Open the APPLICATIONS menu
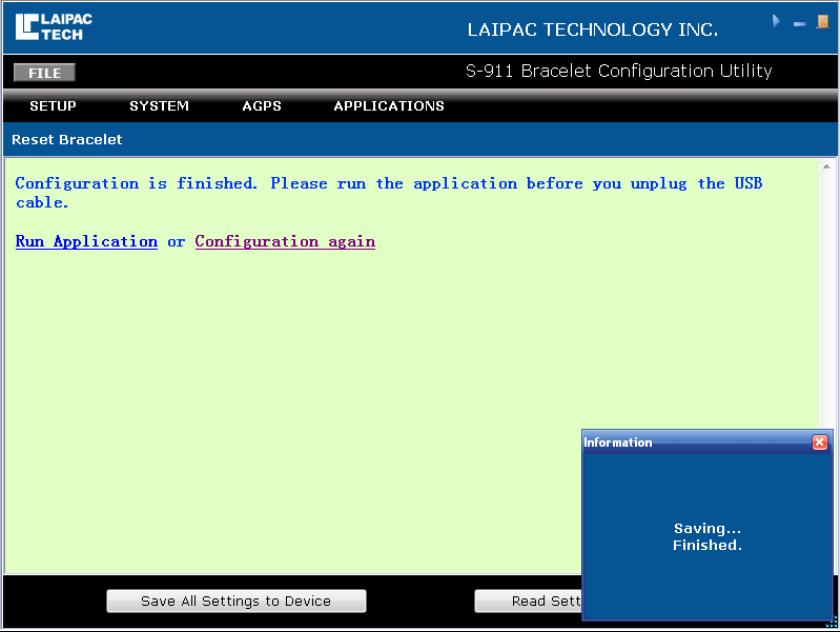This screenshot has height=632, width=840. coord(389,106)
